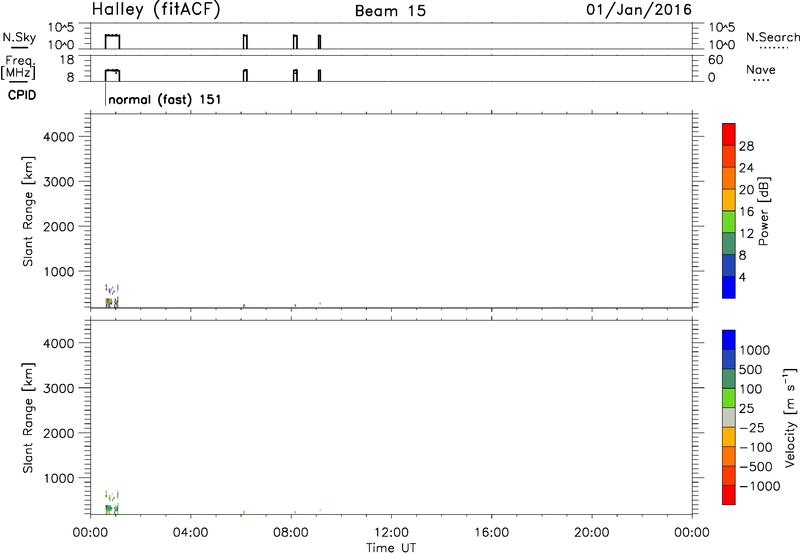Click the velocity data cluster near 00:45 UT
The image size is (800, 554).
click(112, 503)
